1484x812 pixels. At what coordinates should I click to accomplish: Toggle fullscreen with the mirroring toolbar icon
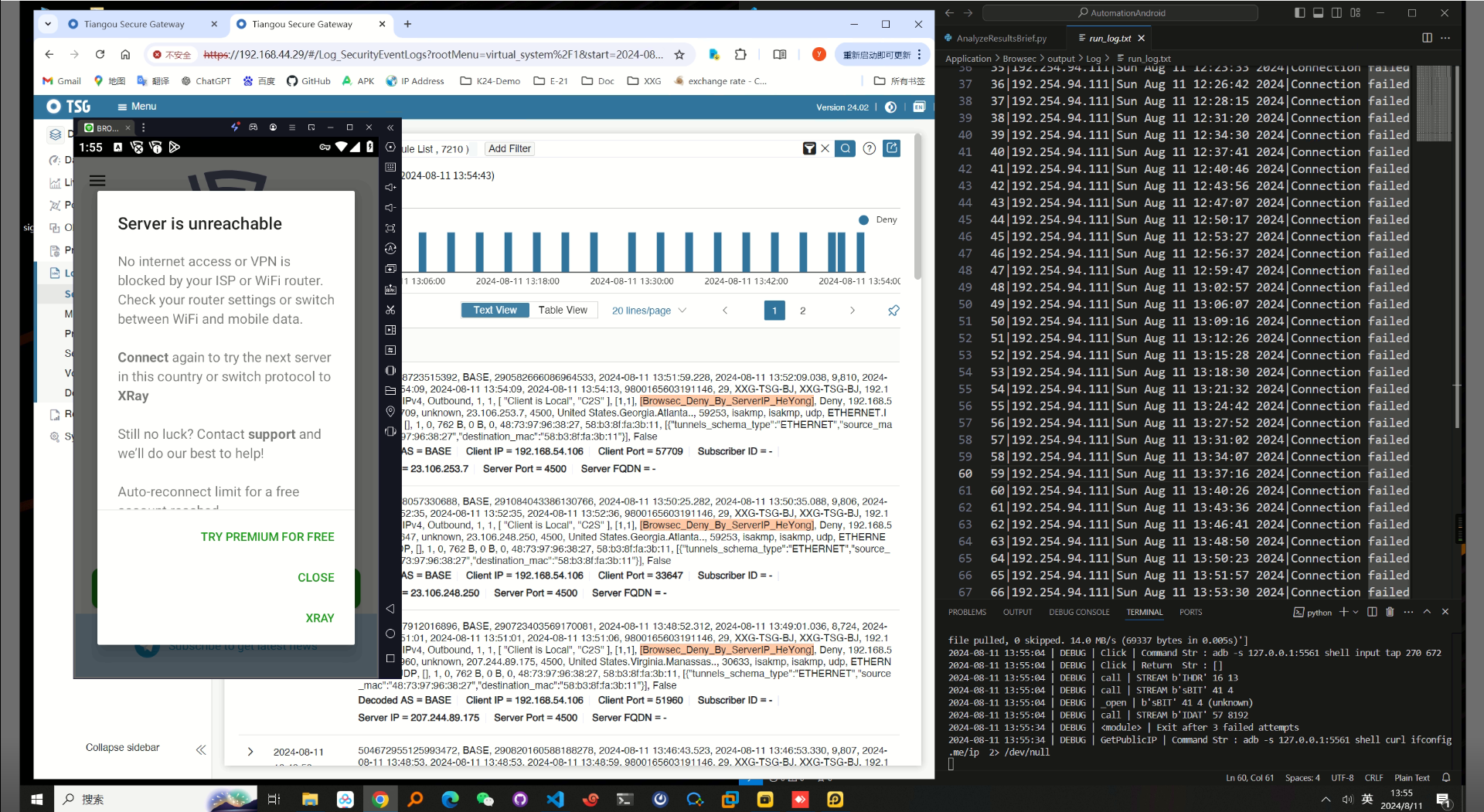(x=390, y=228)
